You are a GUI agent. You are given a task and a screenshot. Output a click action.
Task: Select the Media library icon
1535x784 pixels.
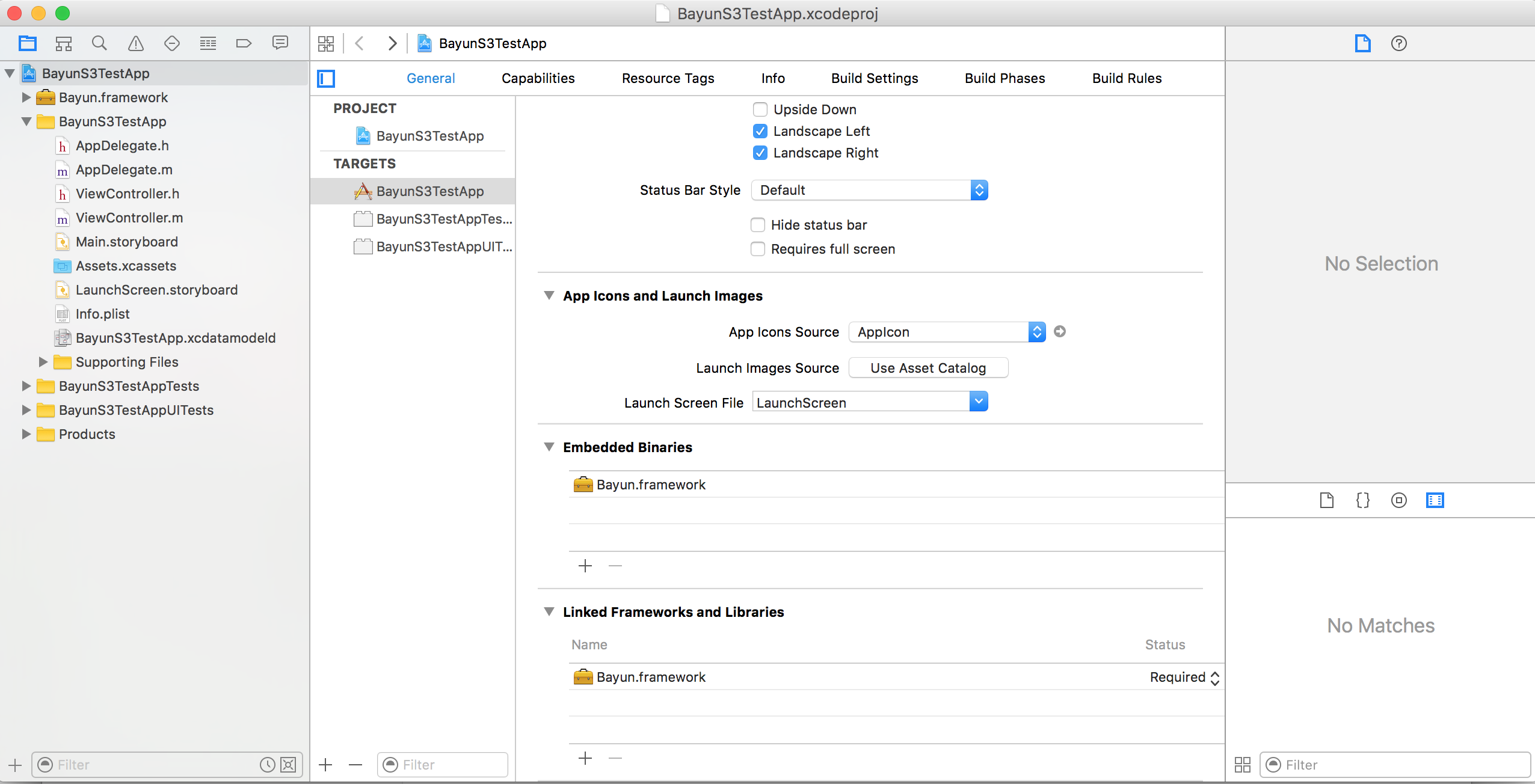[x=1435, y=500]
